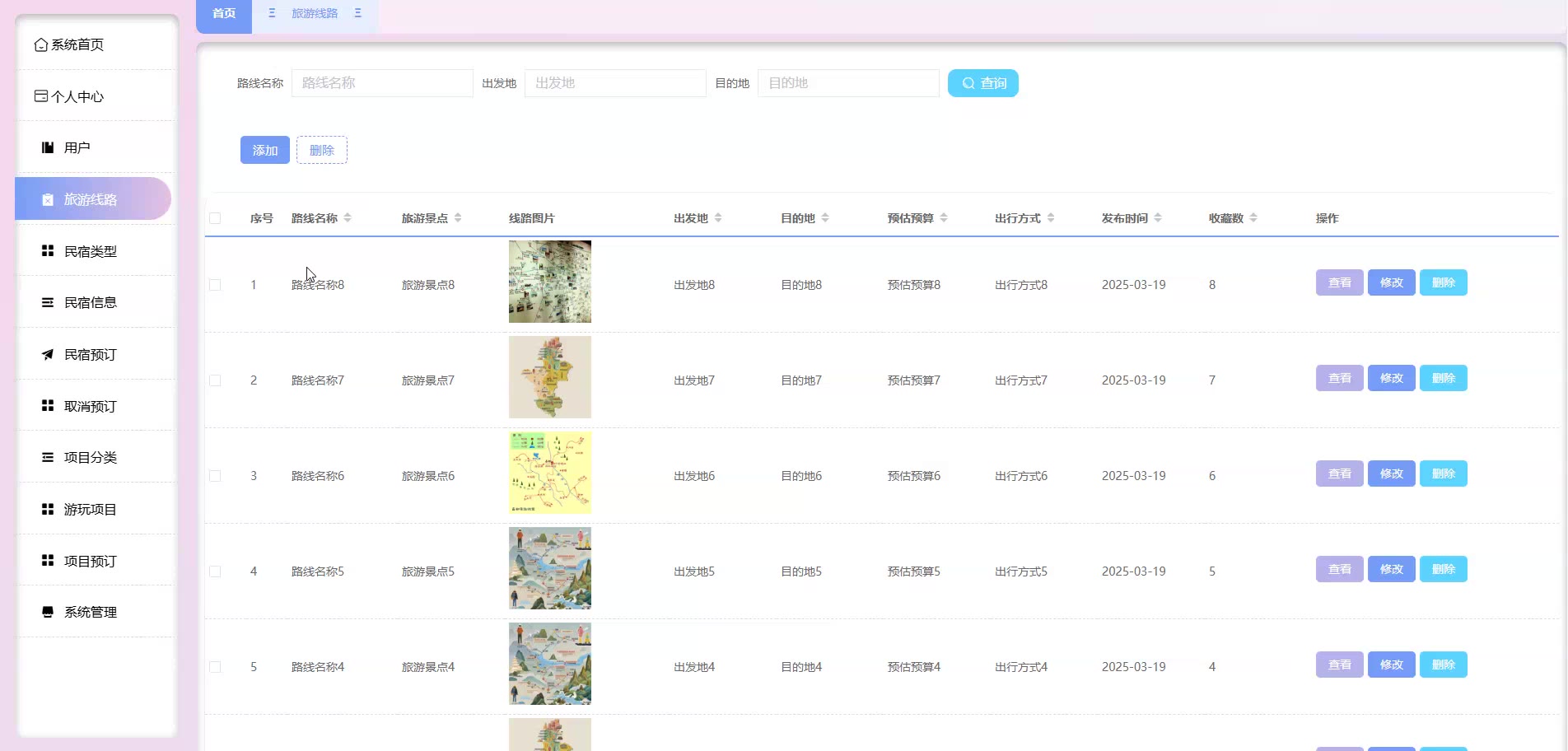The width and height of the screenshot is (1568, 751).
Task: Click the list icon beside 民宿信息
Action: (x=48, y=303)
